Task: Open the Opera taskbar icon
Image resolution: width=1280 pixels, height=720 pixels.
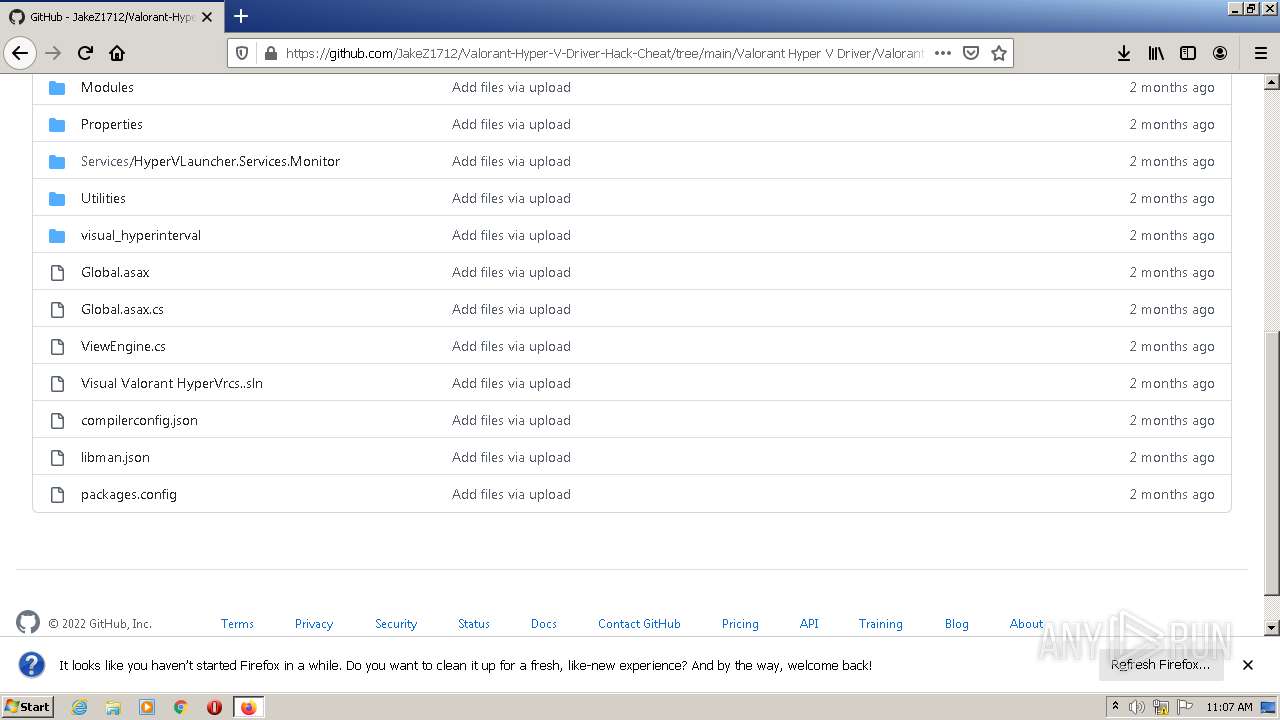Action: (x=214, y=707)
